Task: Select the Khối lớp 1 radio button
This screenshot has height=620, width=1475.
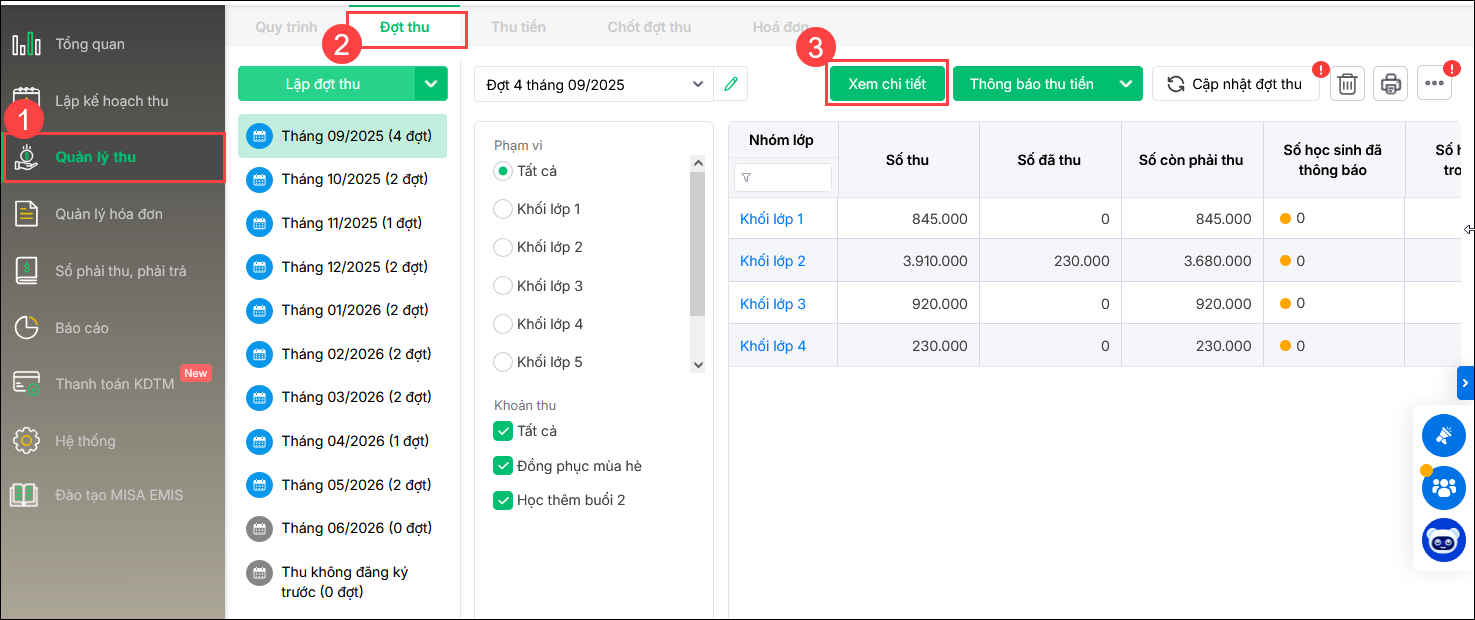Action: pos(503,209)
